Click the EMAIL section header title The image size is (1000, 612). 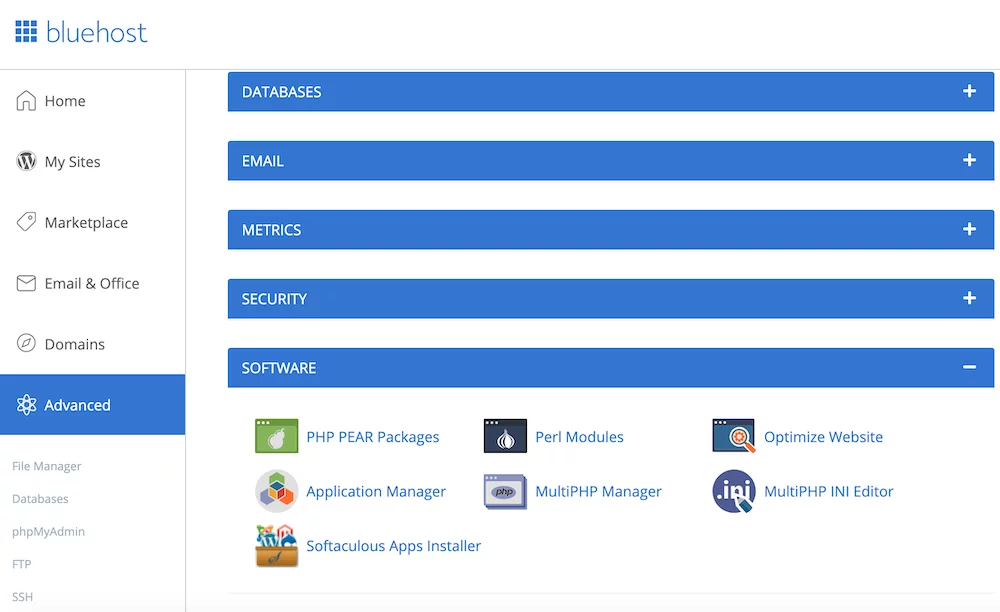263,161
